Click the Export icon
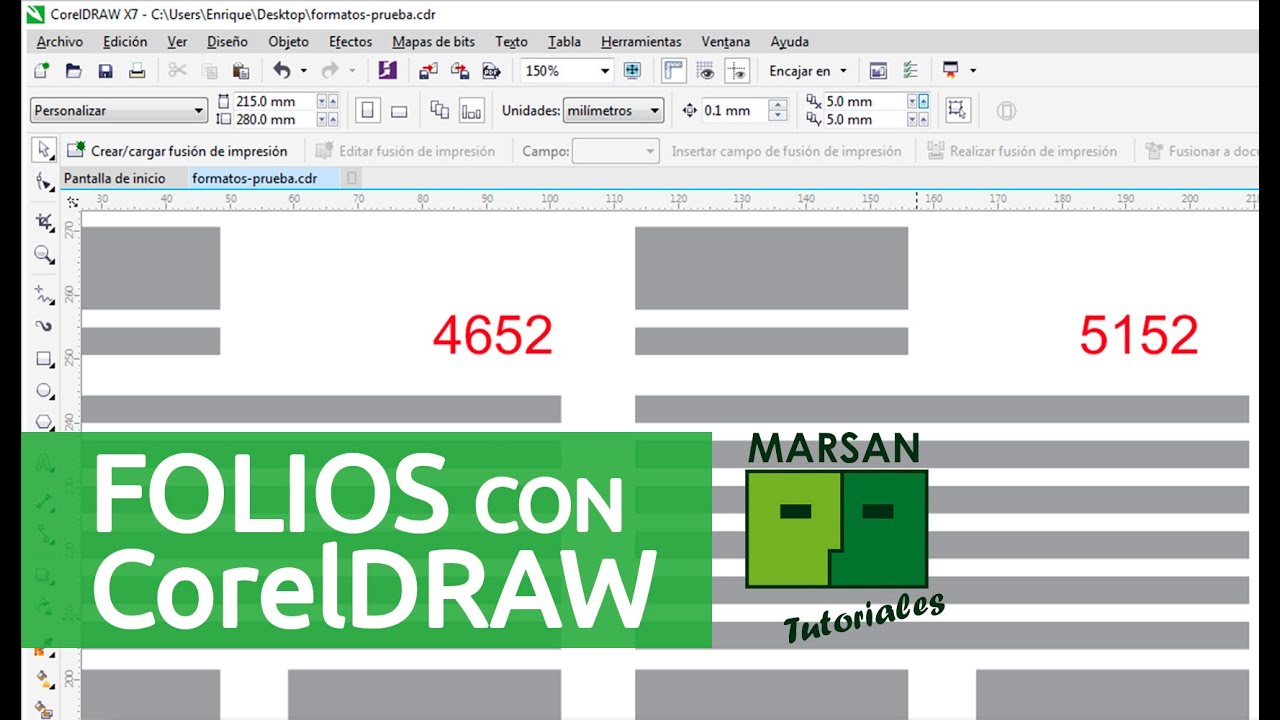1280x720 pixels. (460, 71)
